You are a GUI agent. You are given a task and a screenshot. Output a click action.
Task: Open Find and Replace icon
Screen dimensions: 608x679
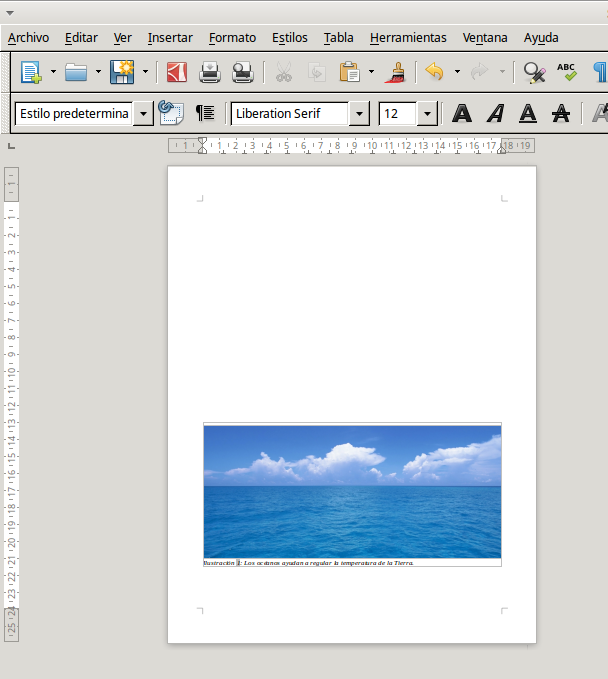tap(534, 72)
